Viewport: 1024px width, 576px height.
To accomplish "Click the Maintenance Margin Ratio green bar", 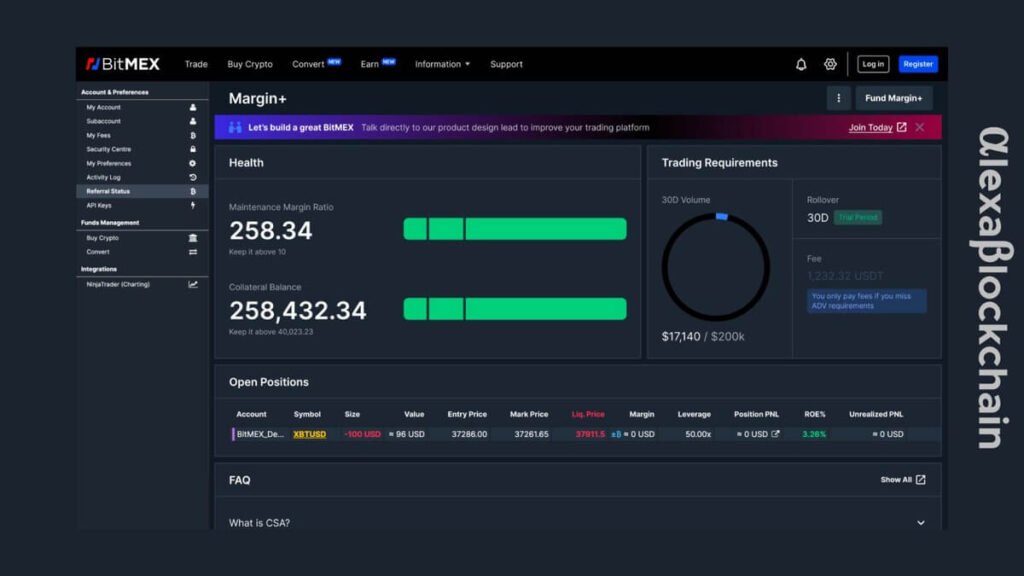I will pyautogui.click(x=515, y=229).
